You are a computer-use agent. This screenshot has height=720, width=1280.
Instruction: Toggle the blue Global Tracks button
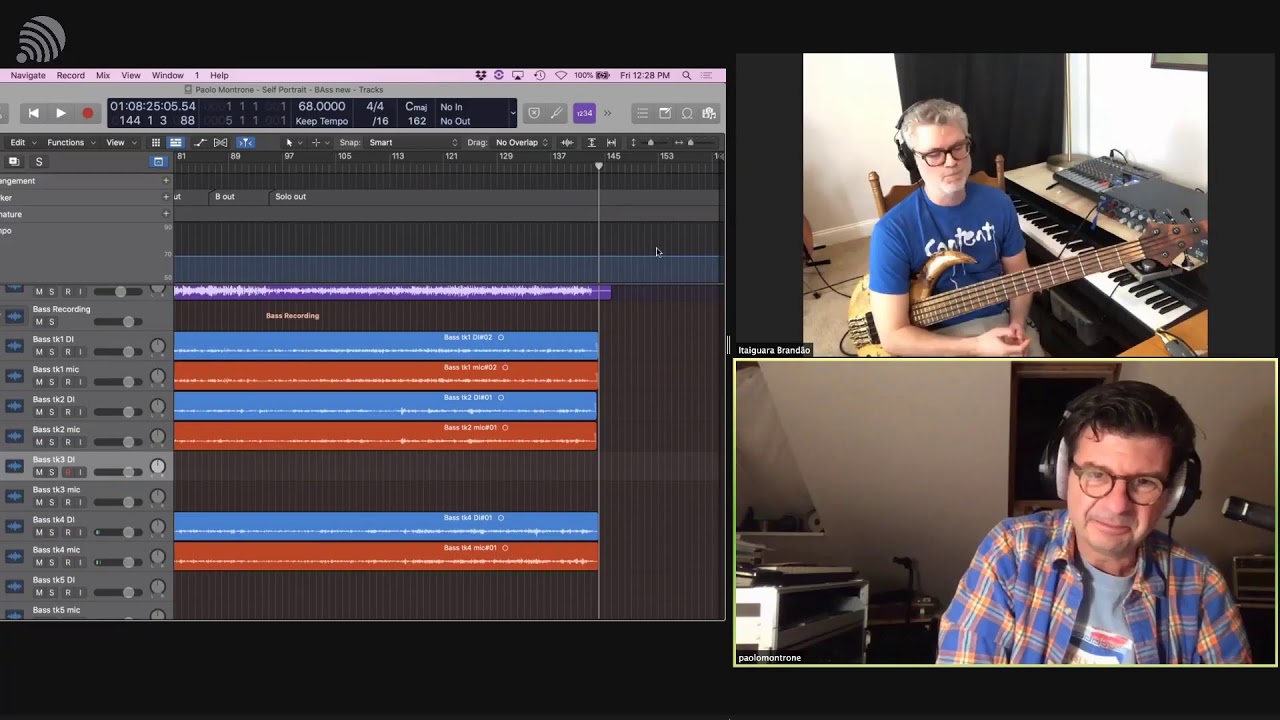[158, 161]
